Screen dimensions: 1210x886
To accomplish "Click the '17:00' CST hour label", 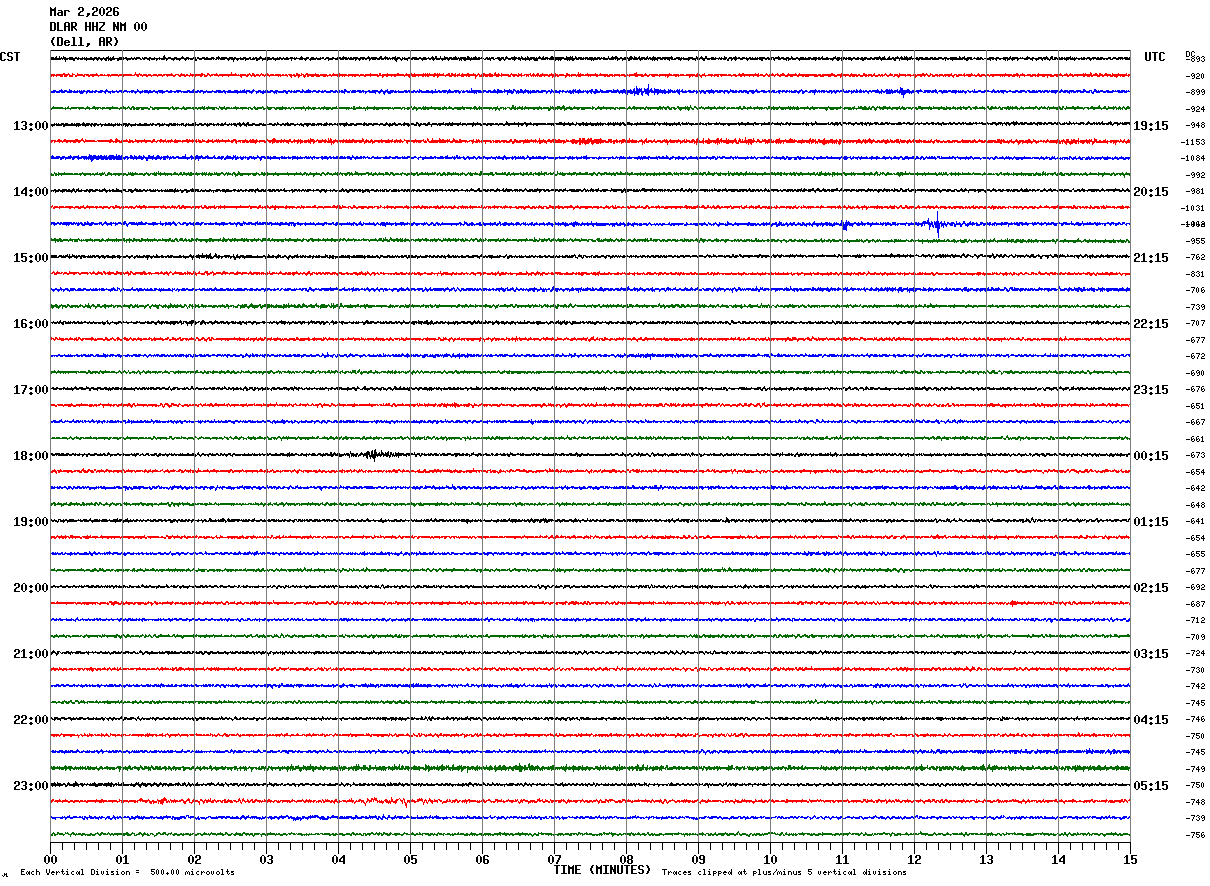I will coord(30,390).
